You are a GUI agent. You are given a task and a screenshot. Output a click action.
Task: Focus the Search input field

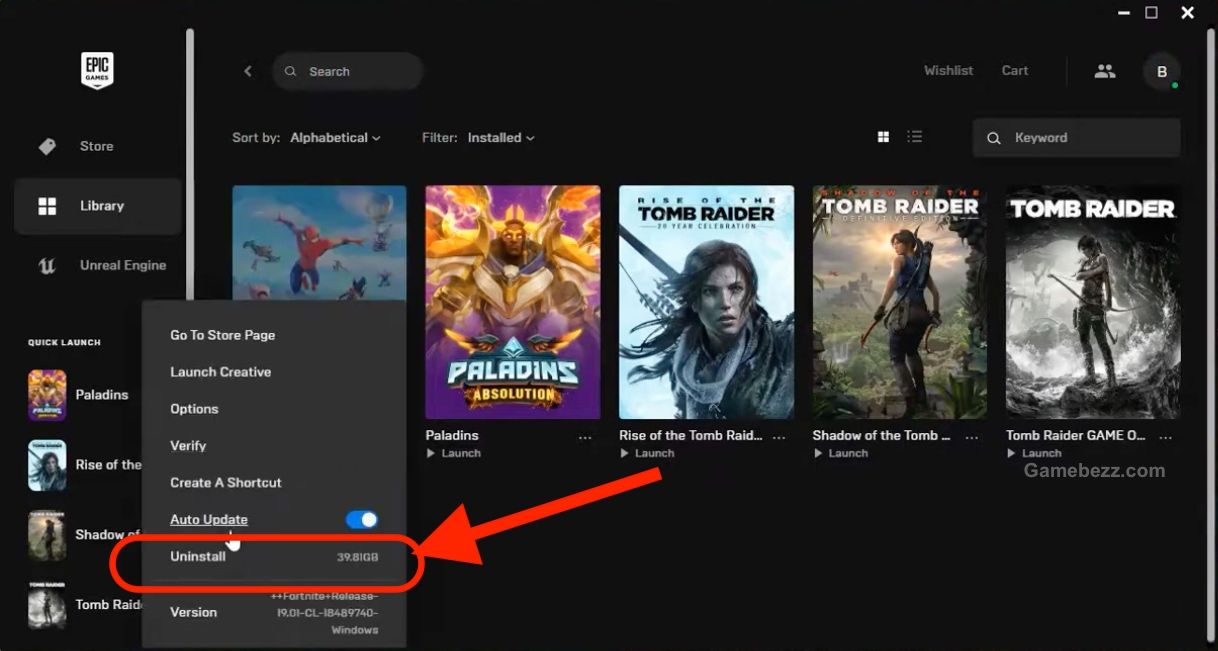(x=347, y=72)
